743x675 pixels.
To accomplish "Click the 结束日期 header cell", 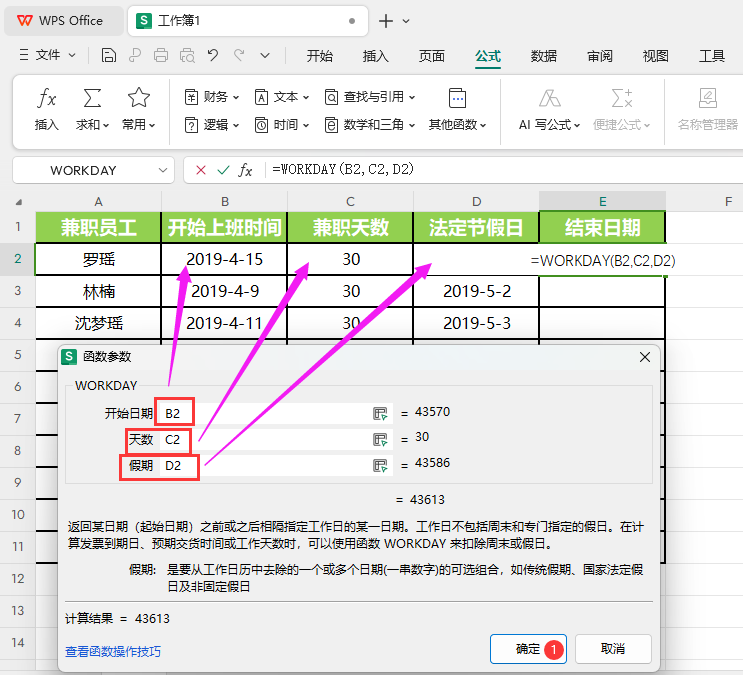I will click(603, 228).
